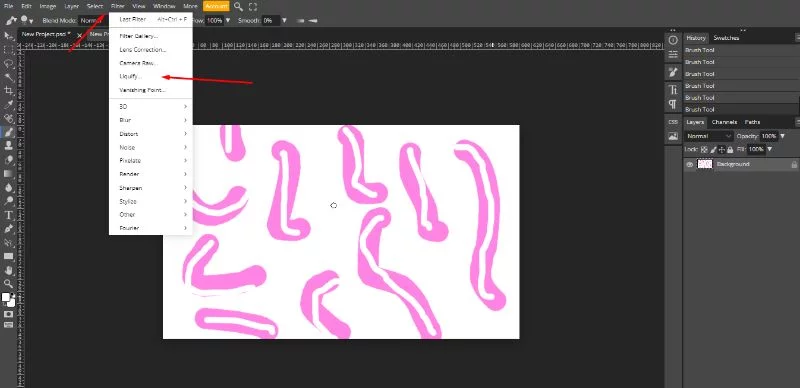Click the fullscreen icon in menu bar

tap(253, 7)
